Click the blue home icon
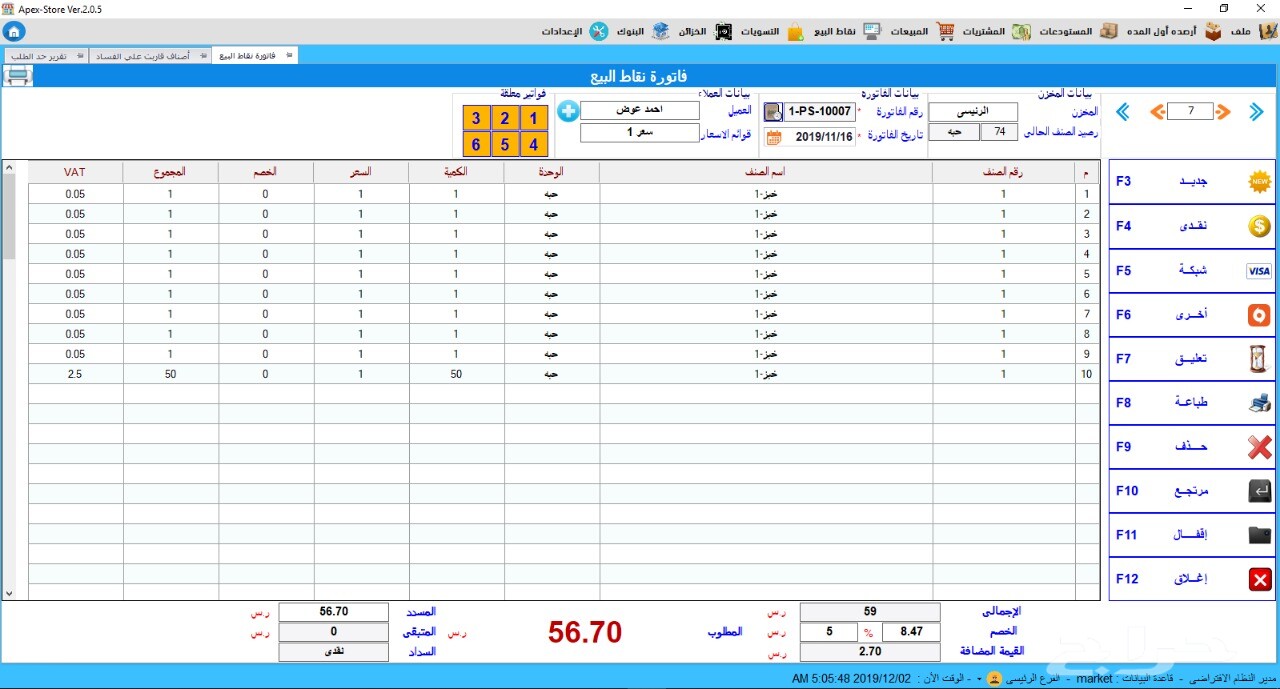This screenshot has width=1280, height=689. (x=14, y=31)
